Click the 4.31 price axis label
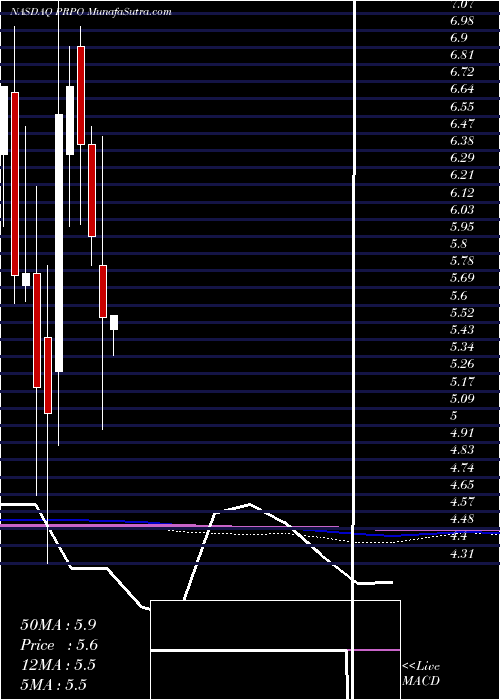 462,553
